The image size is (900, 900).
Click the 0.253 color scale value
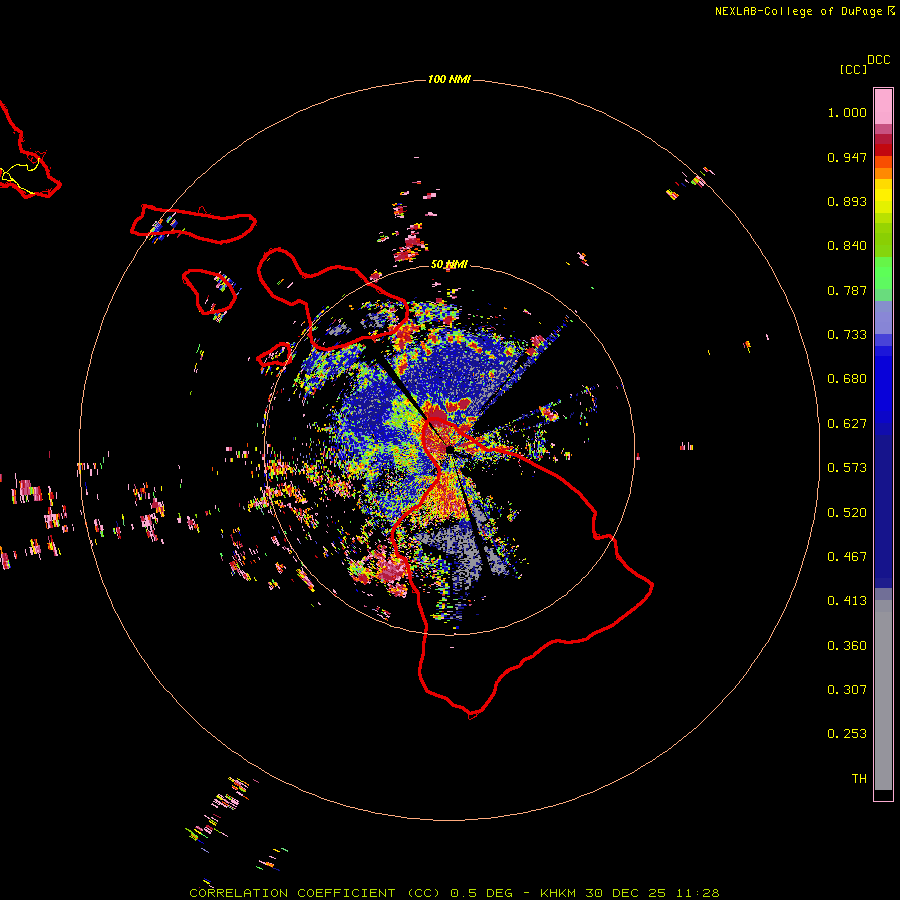(x=847, y=734)
